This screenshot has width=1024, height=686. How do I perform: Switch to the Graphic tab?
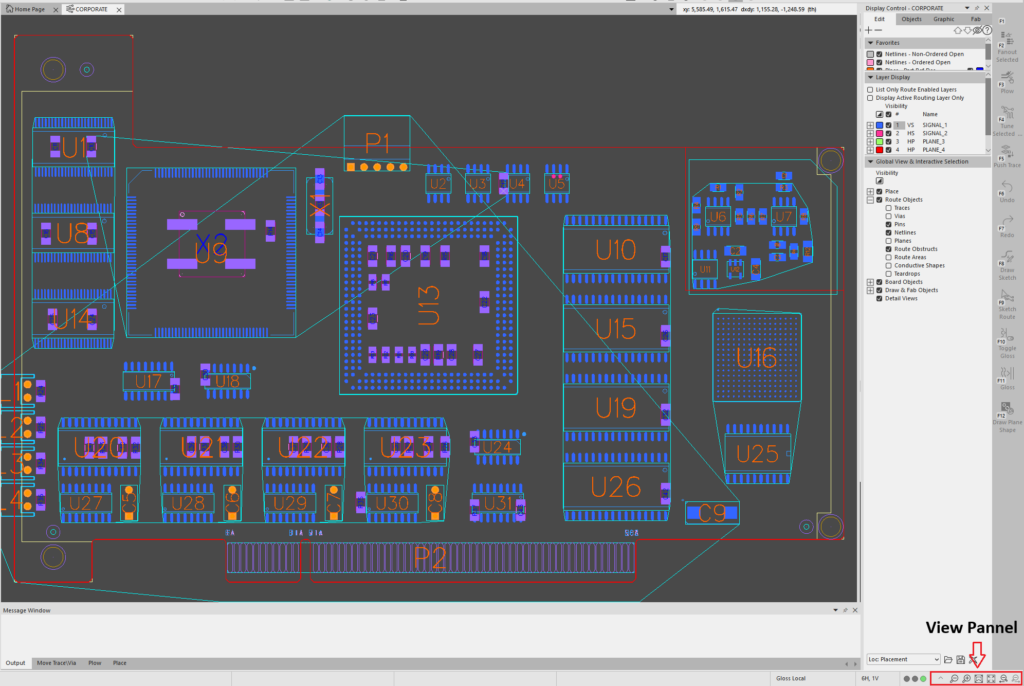pyautogui.click(x=944, y=19)
